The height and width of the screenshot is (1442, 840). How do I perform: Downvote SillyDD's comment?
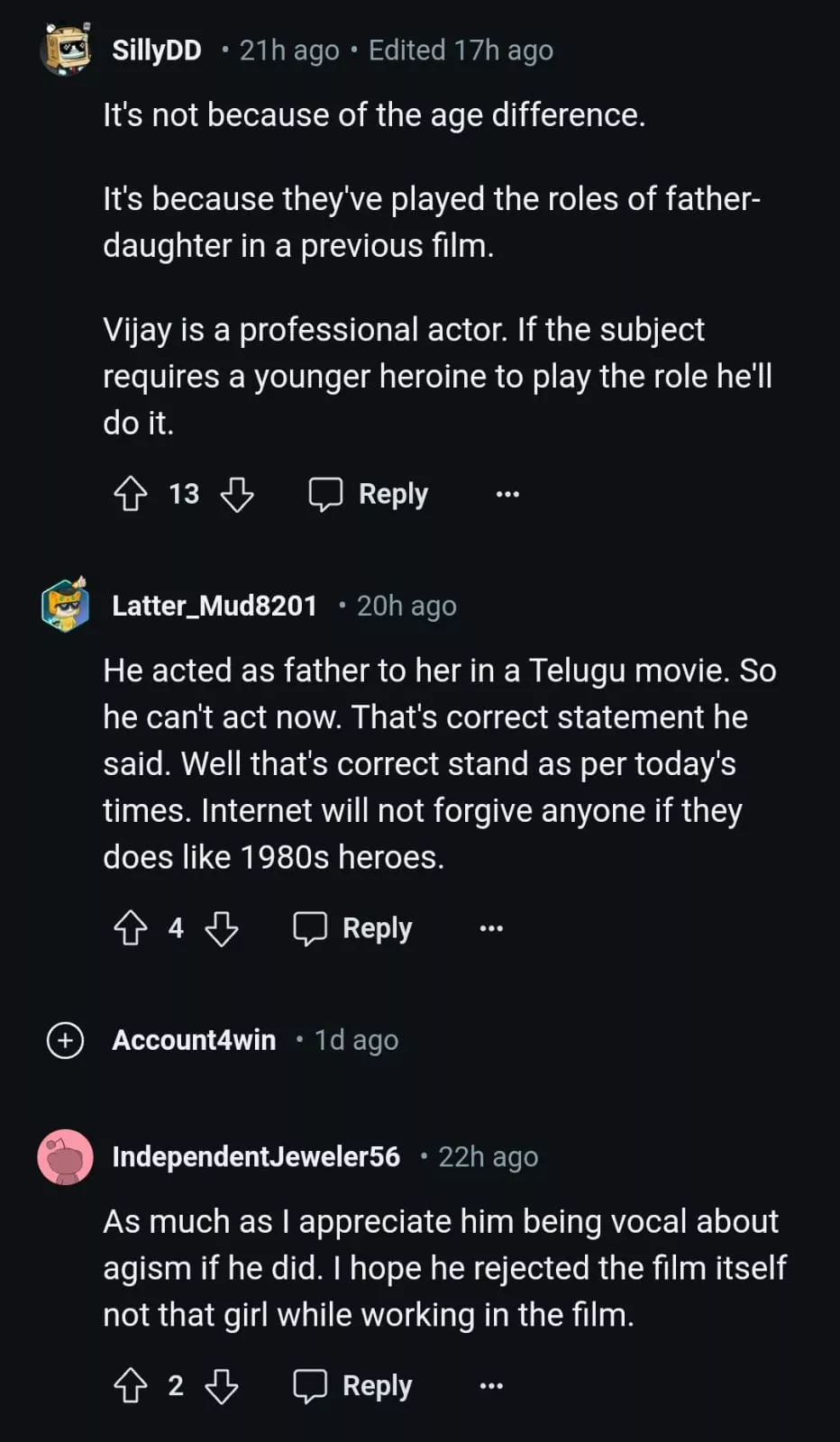237,494
